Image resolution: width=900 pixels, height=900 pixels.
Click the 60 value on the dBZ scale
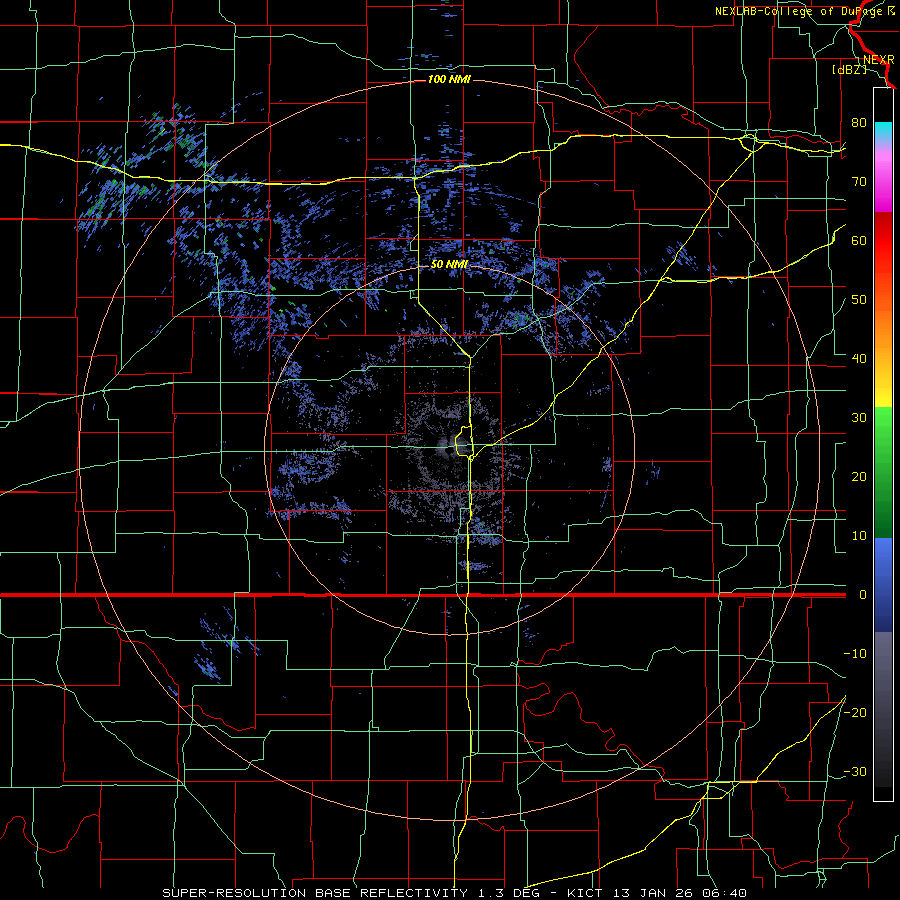click(859, 240)
